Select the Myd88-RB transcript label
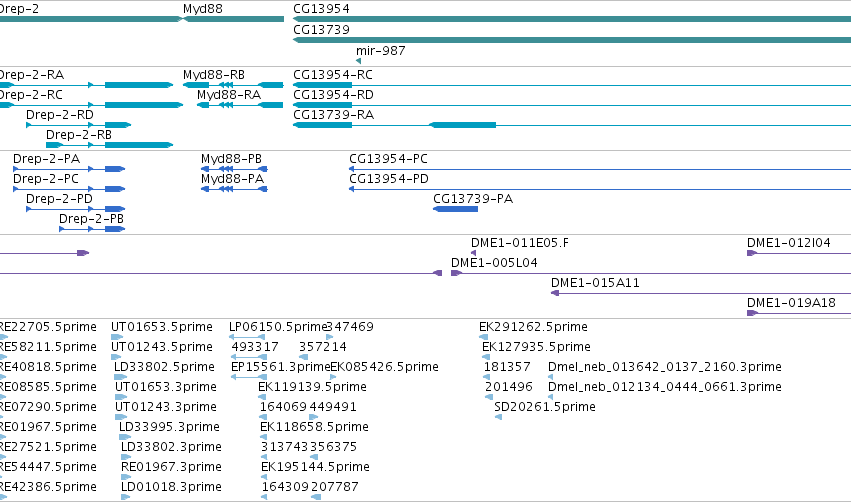The image size is (851, 502). coord(214,74)
